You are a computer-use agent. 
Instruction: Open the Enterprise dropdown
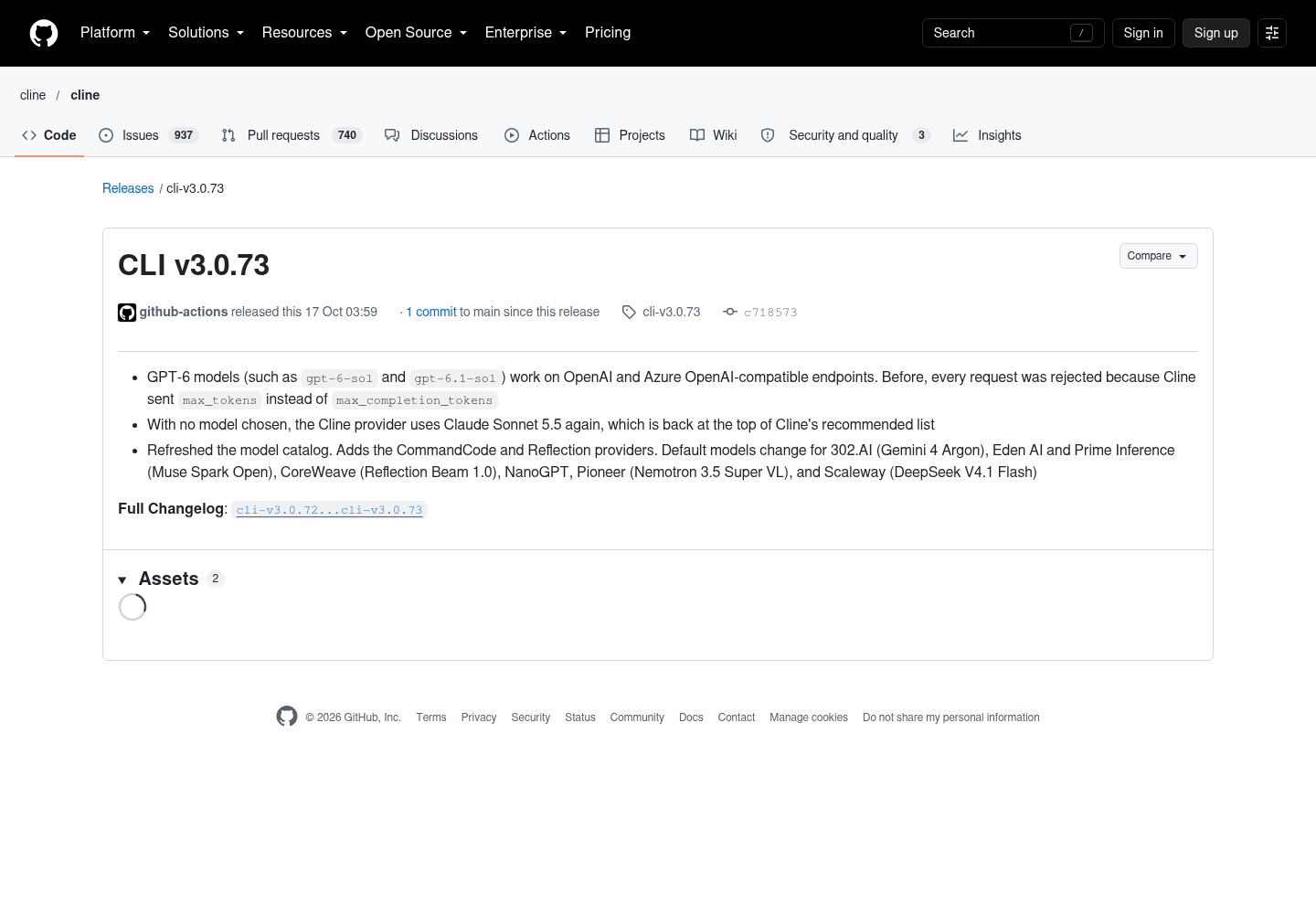(526, 33)
